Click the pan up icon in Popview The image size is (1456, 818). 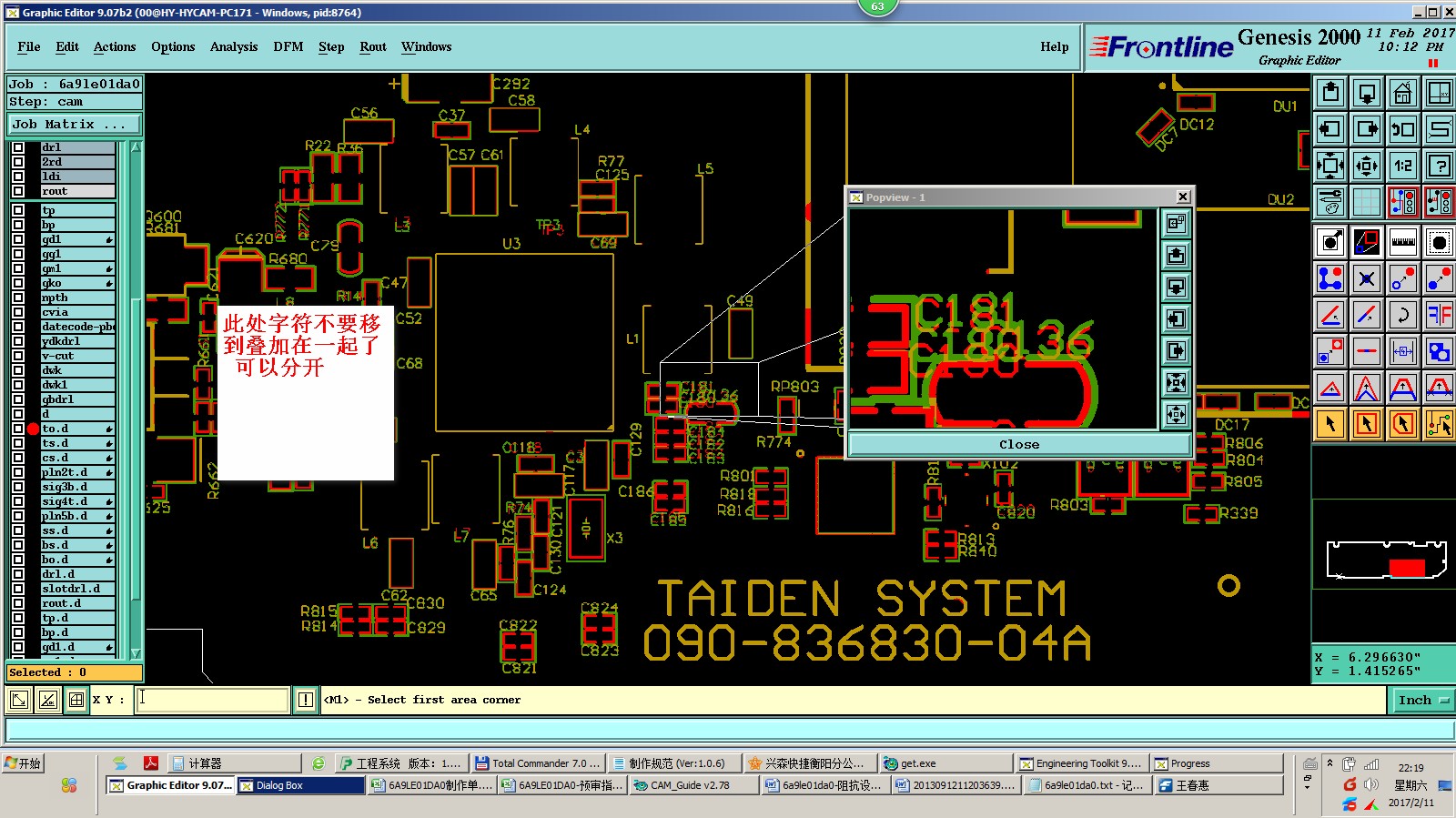[x=1176, y=255]
